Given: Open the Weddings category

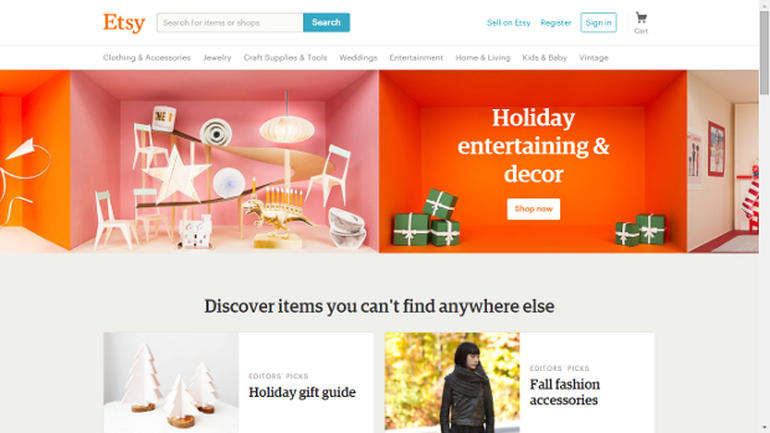Looking at the screenshot, I should (358, 57).
